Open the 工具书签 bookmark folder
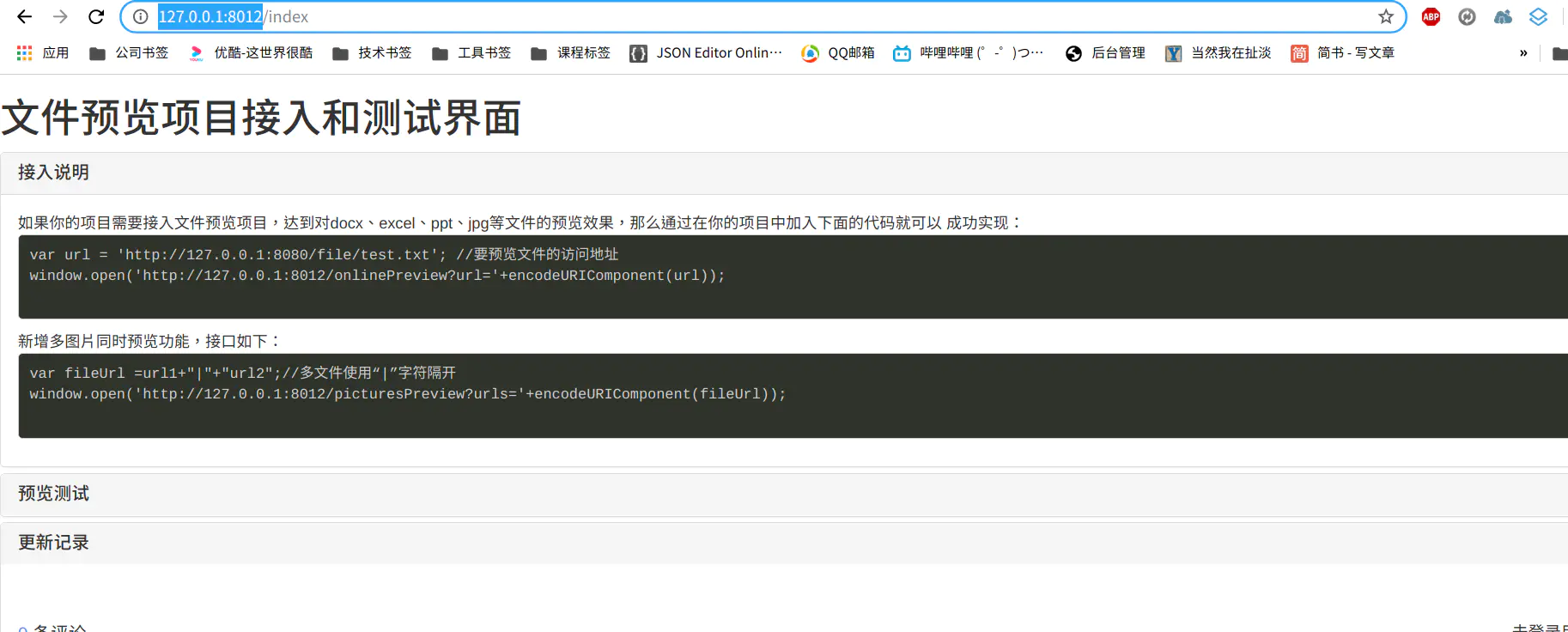 pyautogui.click(x=471, y=53)
